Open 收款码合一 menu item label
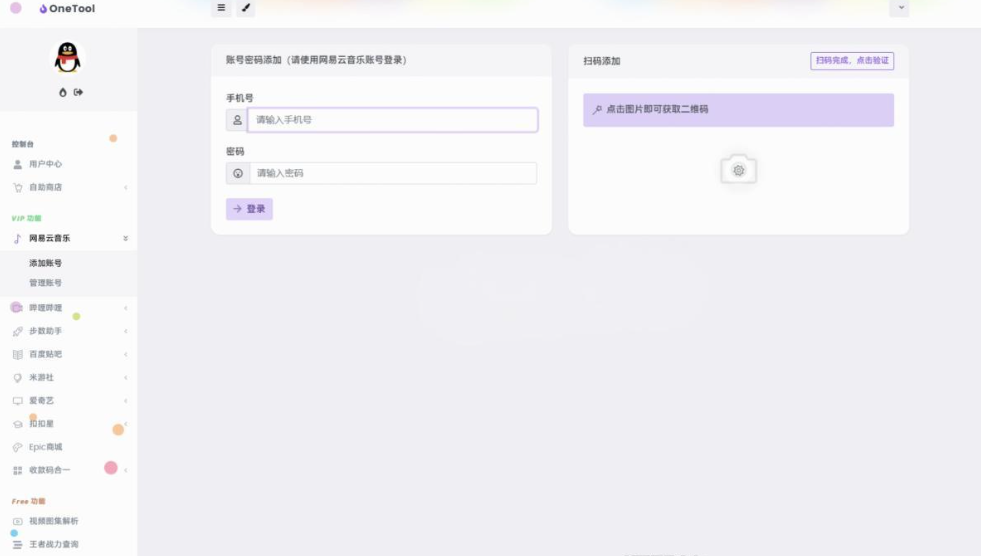The width and height of the screenshot is (981, 556). coord(49,470)
